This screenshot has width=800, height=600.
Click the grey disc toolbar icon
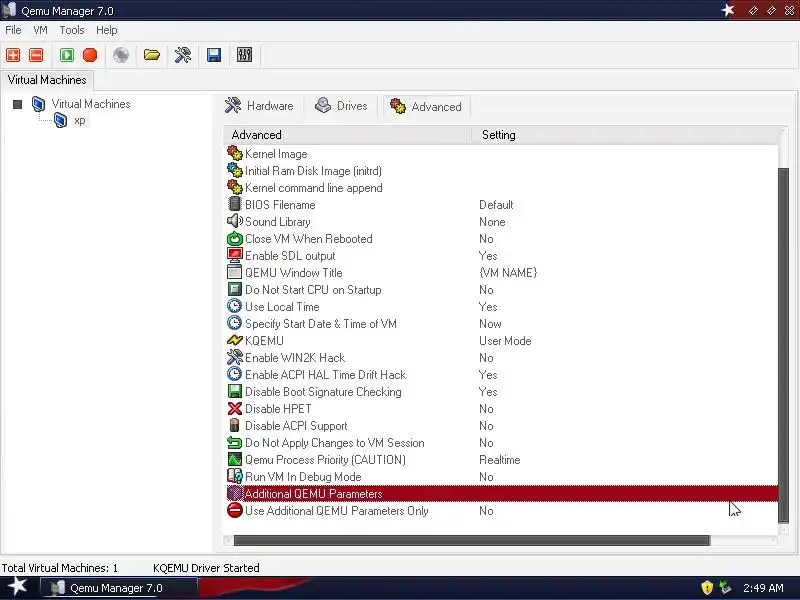point(121,55)
